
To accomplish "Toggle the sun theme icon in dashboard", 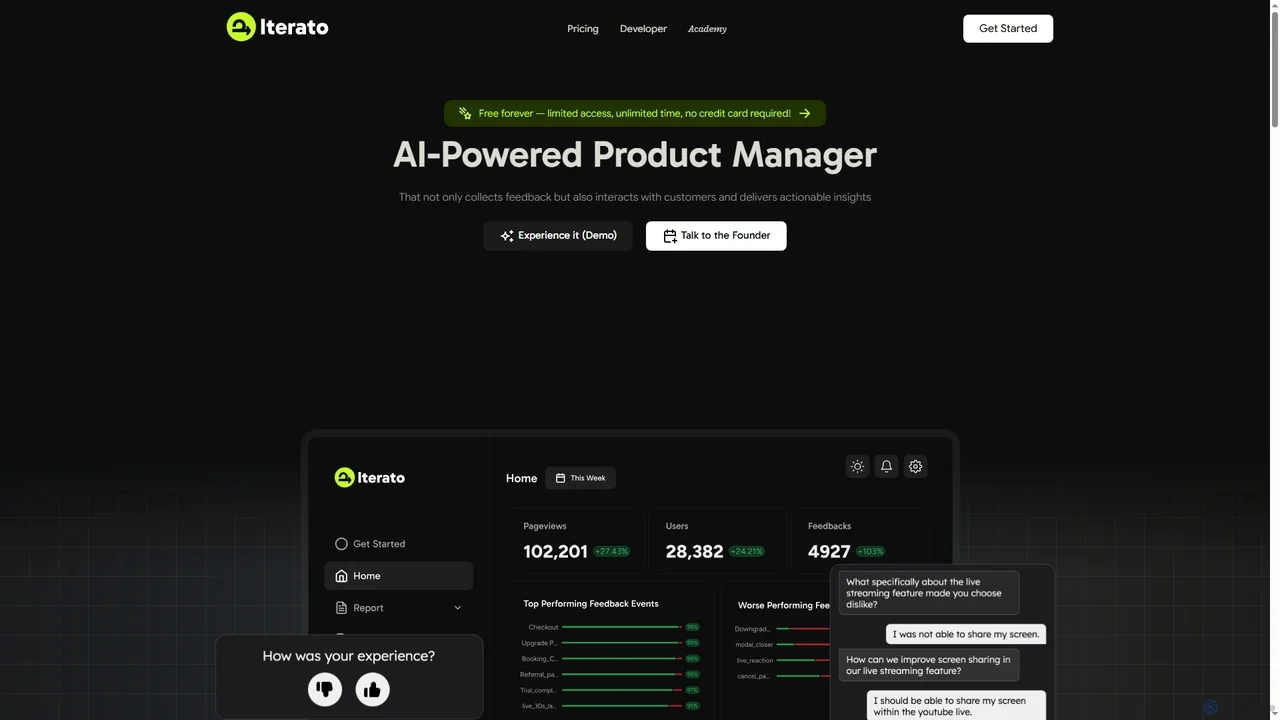I will (x=857, y=466).
